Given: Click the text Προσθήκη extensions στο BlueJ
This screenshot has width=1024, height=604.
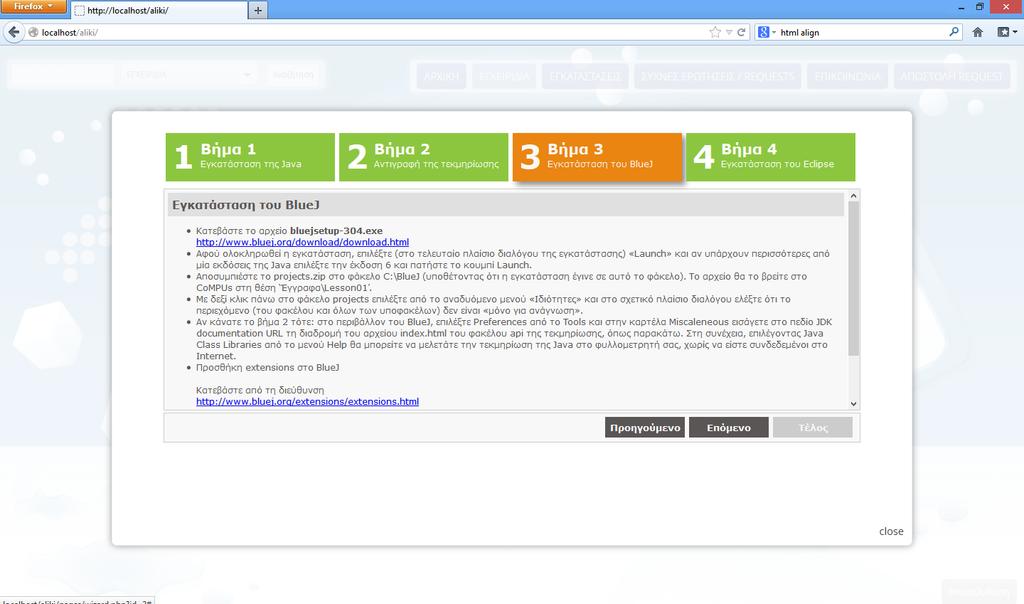Looking at the screenshot, I should 268,368.
